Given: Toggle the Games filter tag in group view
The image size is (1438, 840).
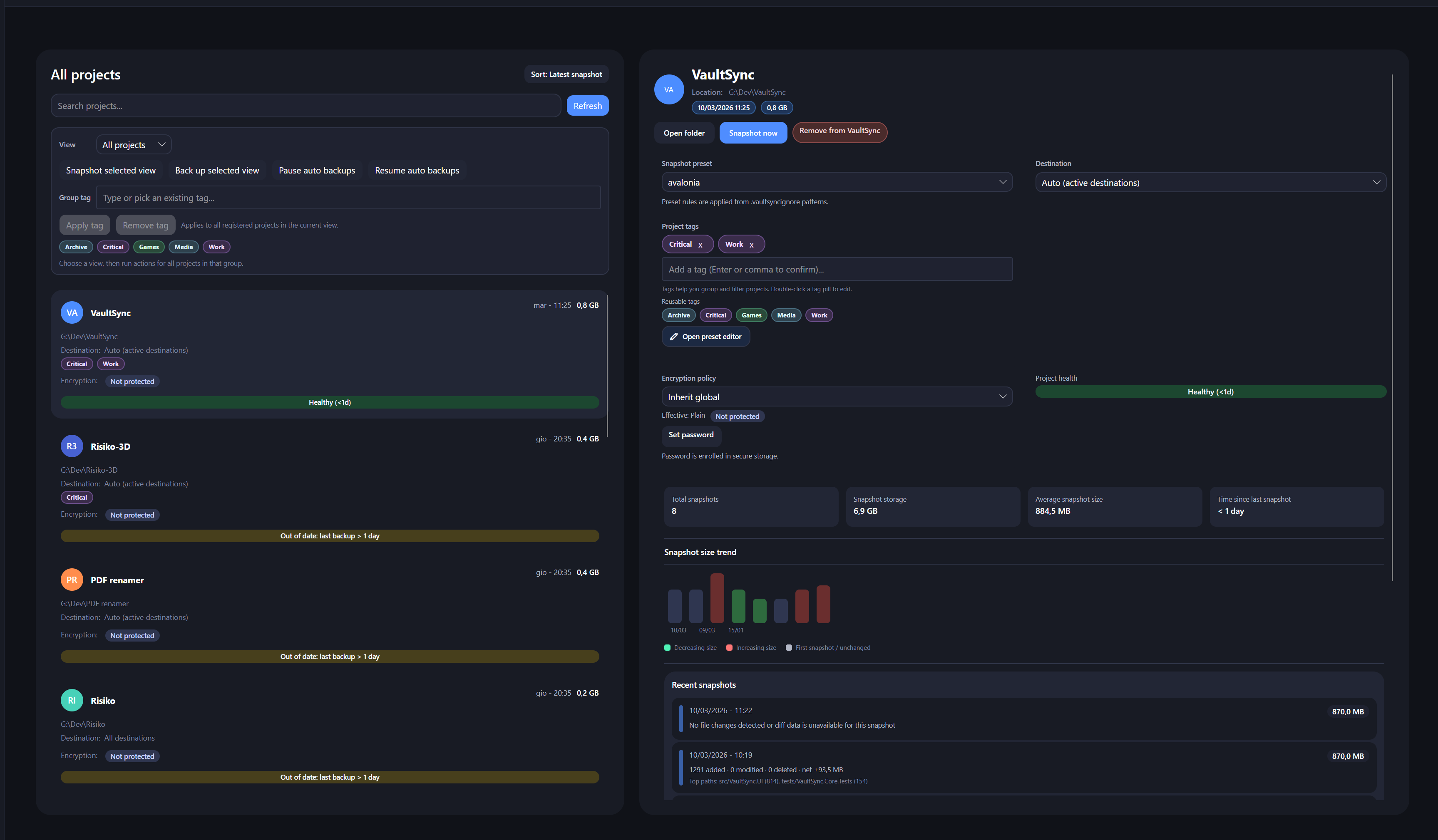Looking at the screenshot, I should (149, 247).
